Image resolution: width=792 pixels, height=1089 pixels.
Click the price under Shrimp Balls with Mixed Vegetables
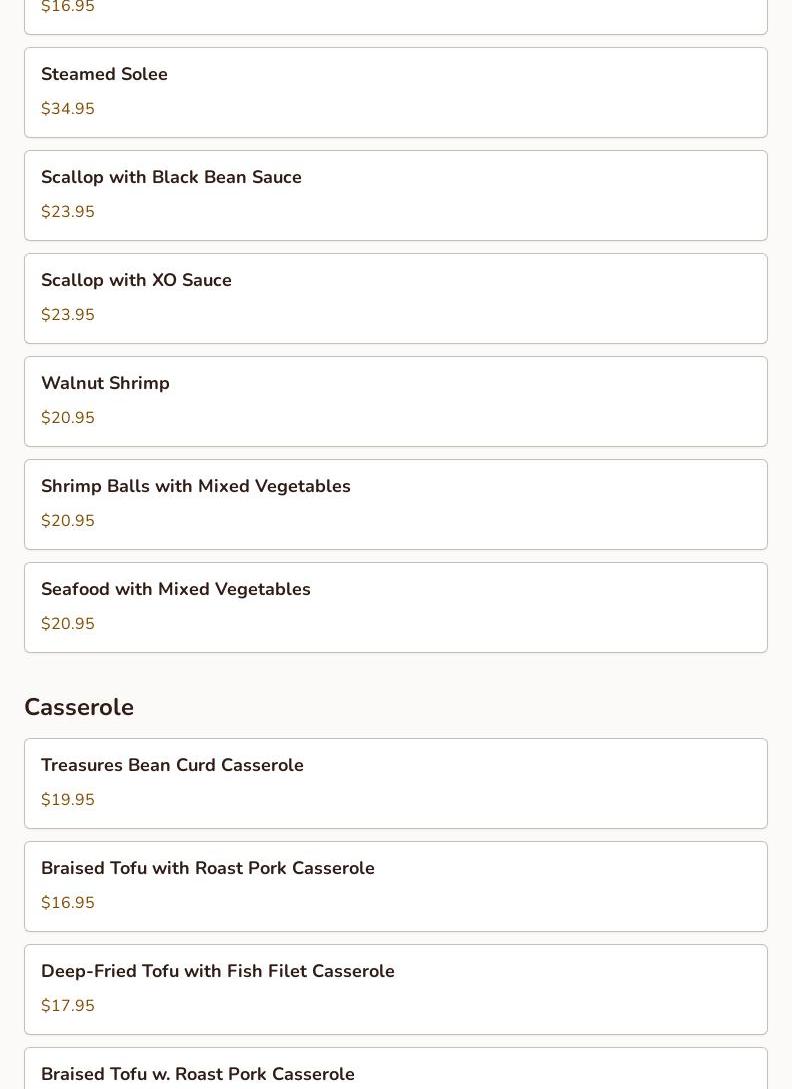point(68,521)
